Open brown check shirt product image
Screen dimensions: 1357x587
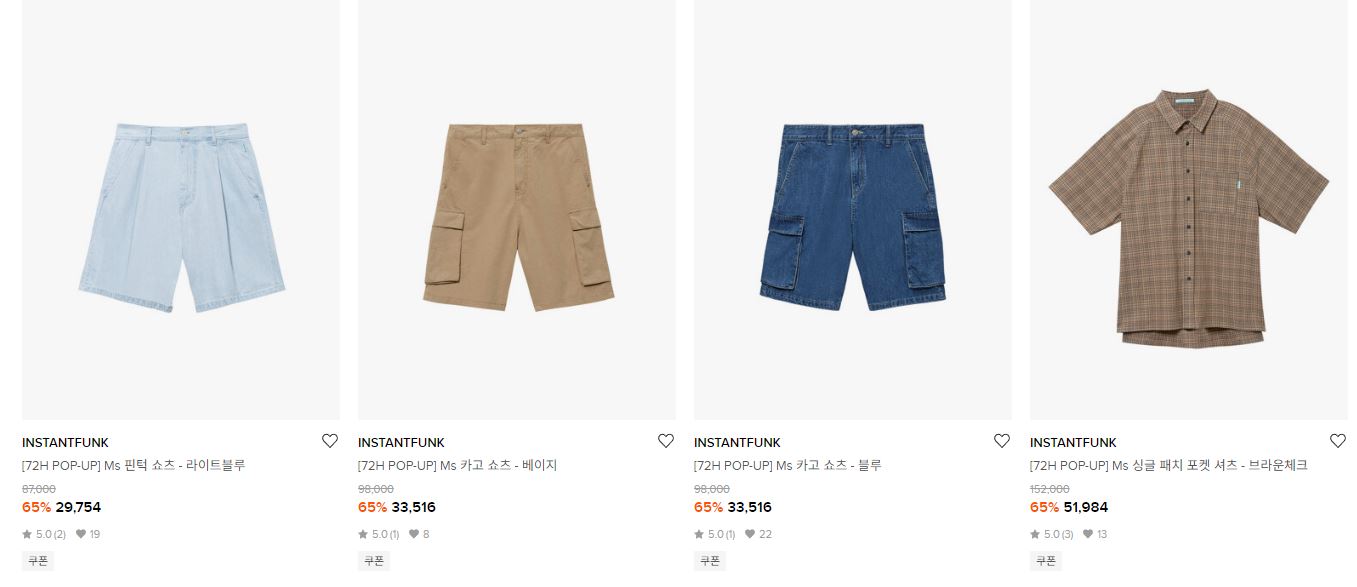click(x=1189, y=210)
